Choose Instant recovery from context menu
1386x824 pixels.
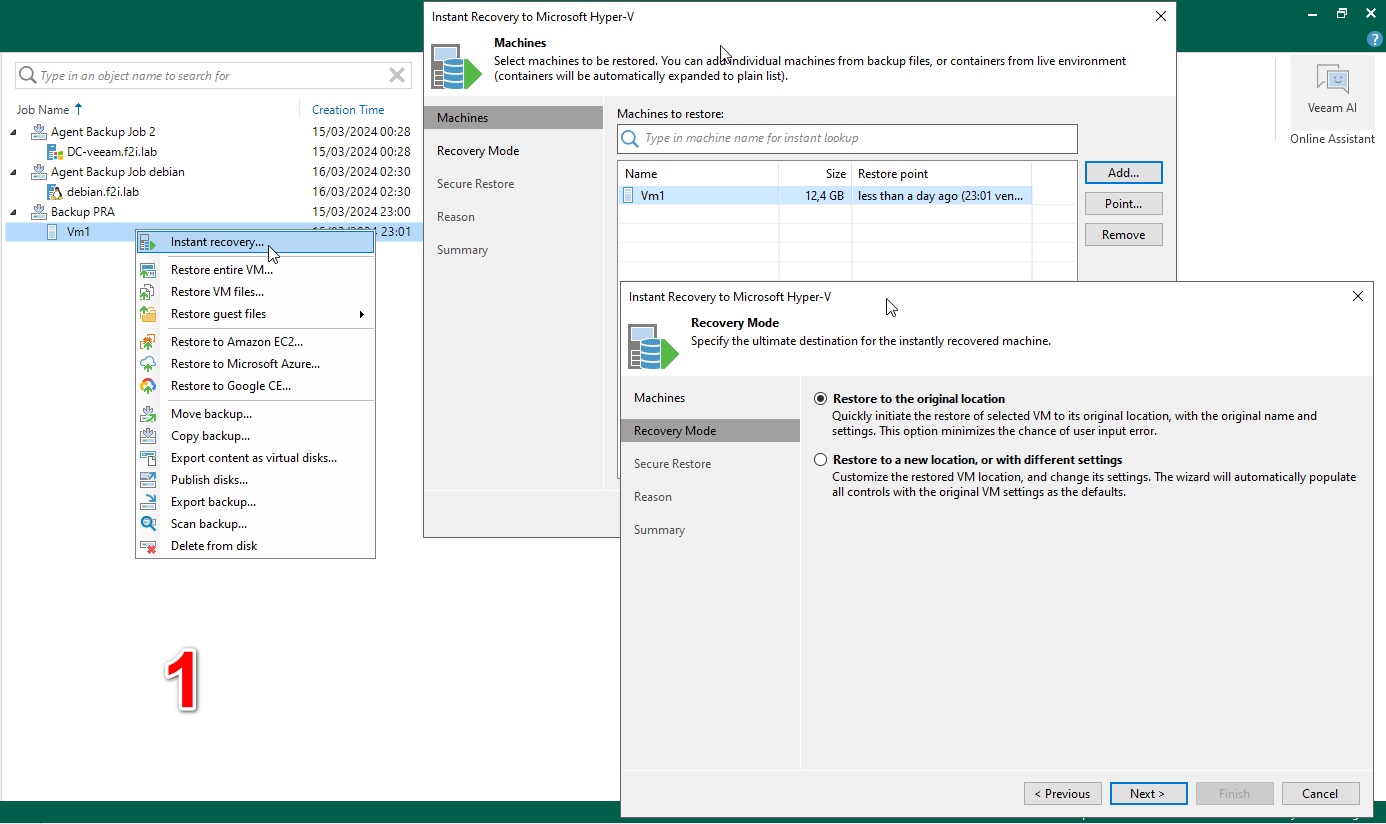(x=255, y=242)
